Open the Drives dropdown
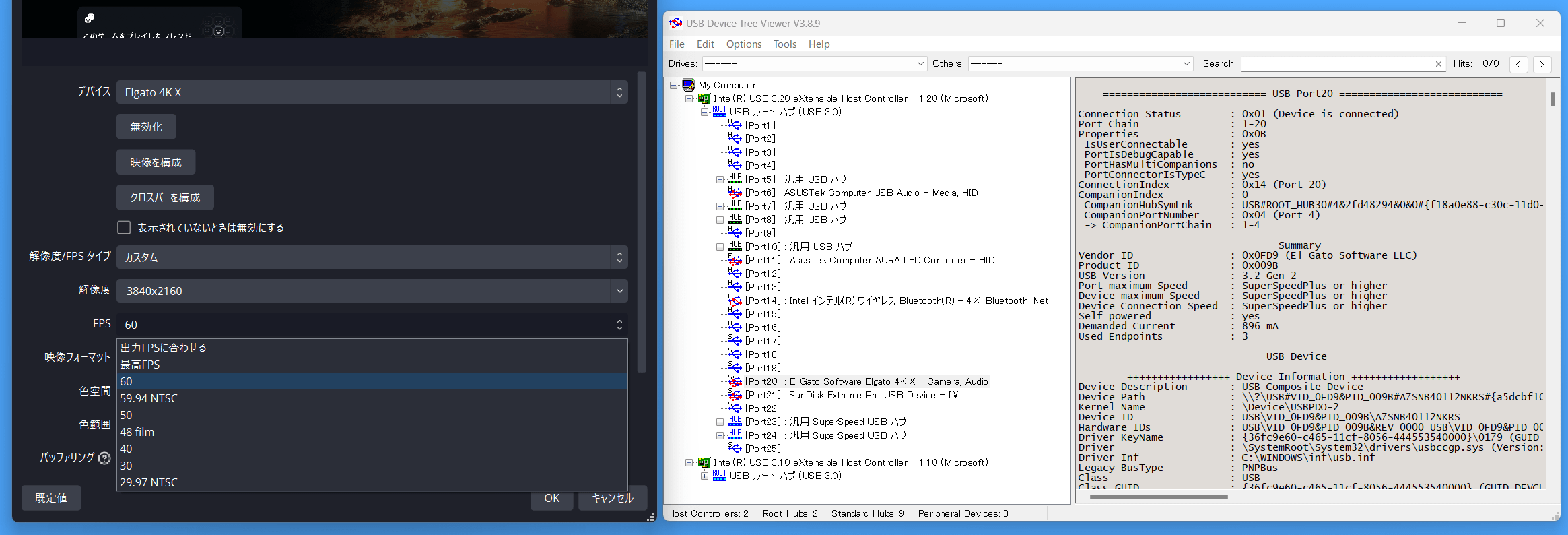The width and height of the screenshot is (1568, 535). pyautogui.click(x=815, y=63)
